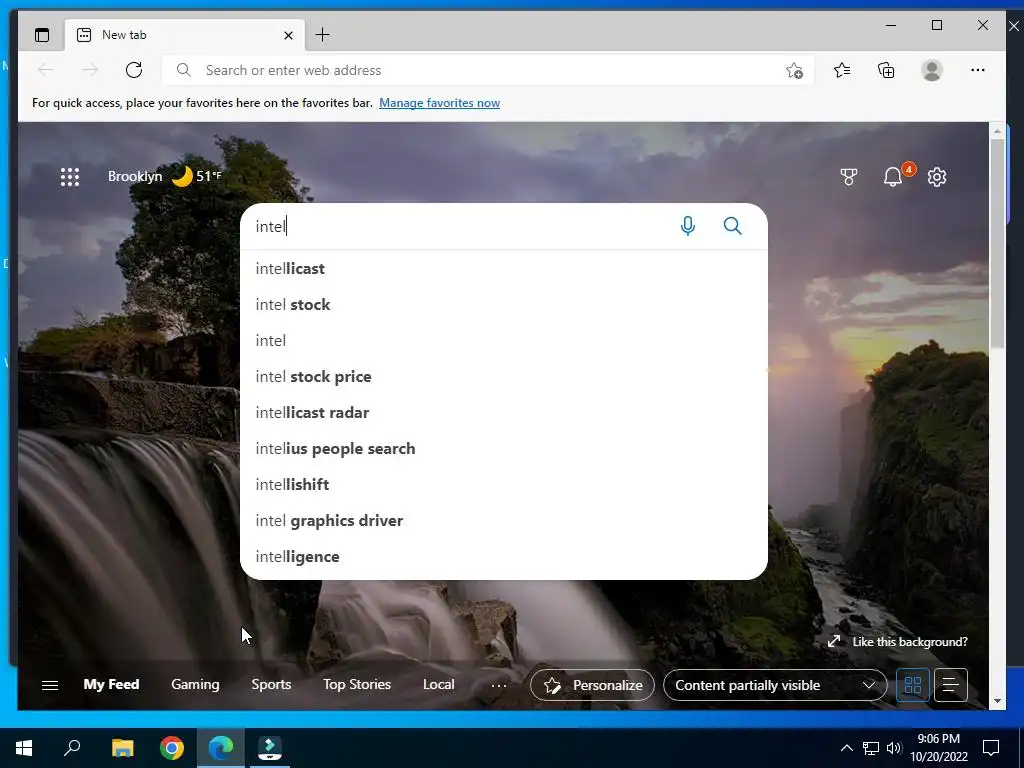
Task: Click the browser Forward arrow
Action: pyautogui.click(x=90, y=70)
